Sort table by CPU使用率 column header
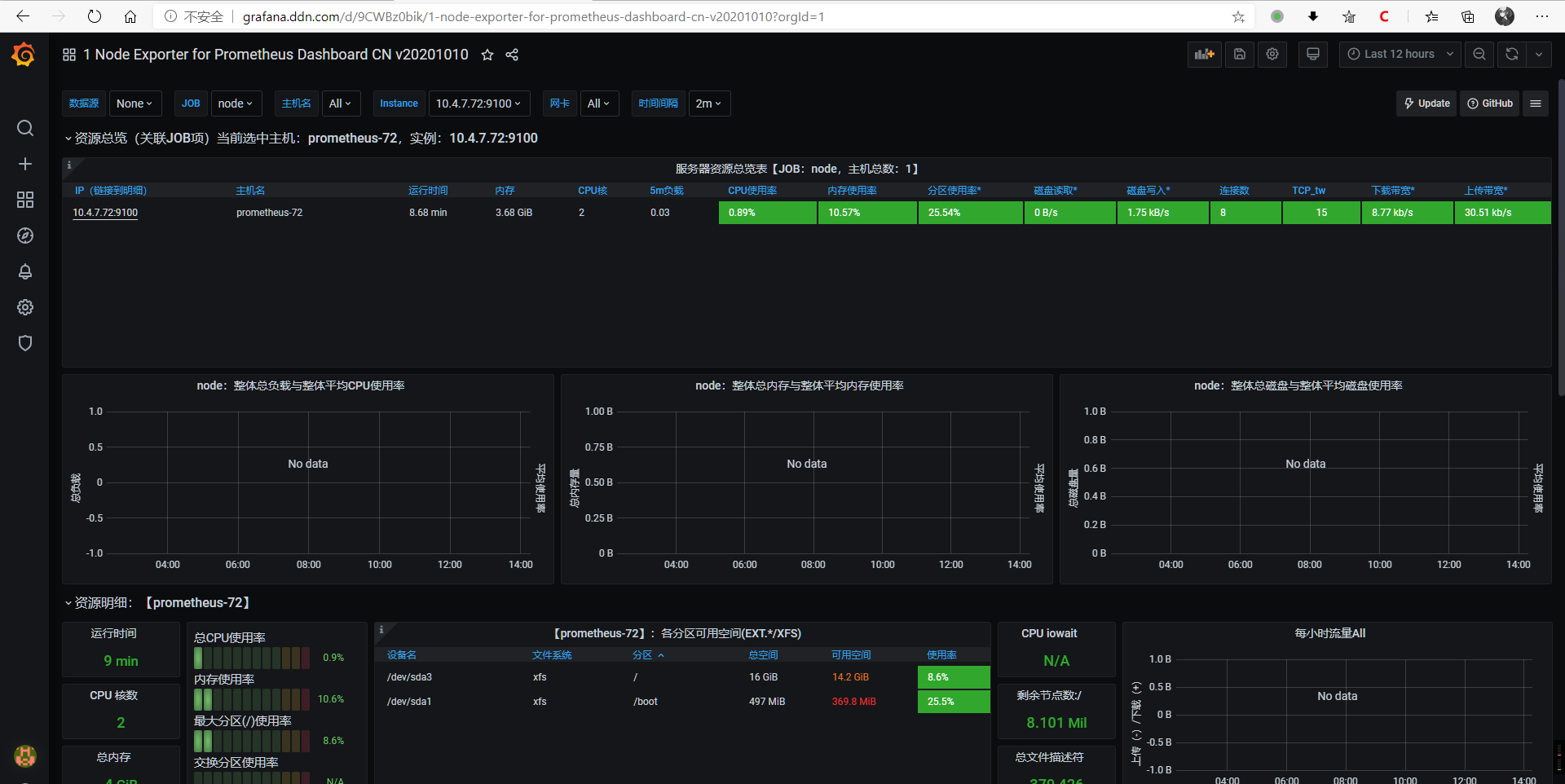1565x784 pixels. pos(752,191)
